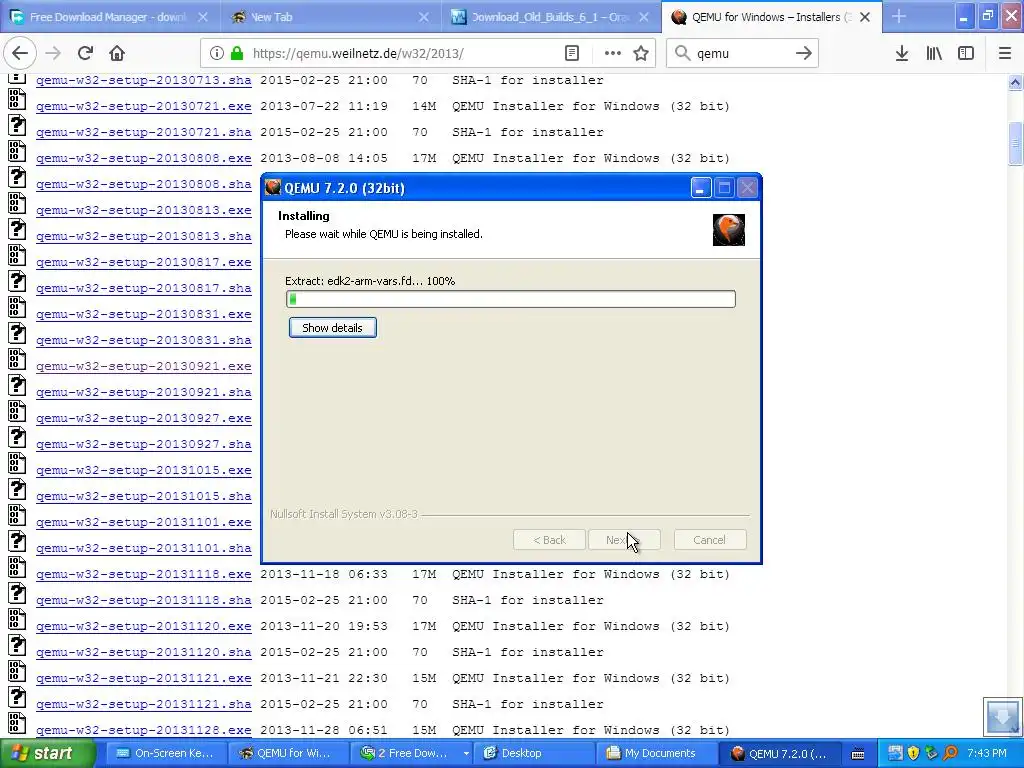The width and height of the screenshot is (1024, 768).
Task: Click the Cancel button in installer
Action: pyautogui.click(x=710, y=540)
